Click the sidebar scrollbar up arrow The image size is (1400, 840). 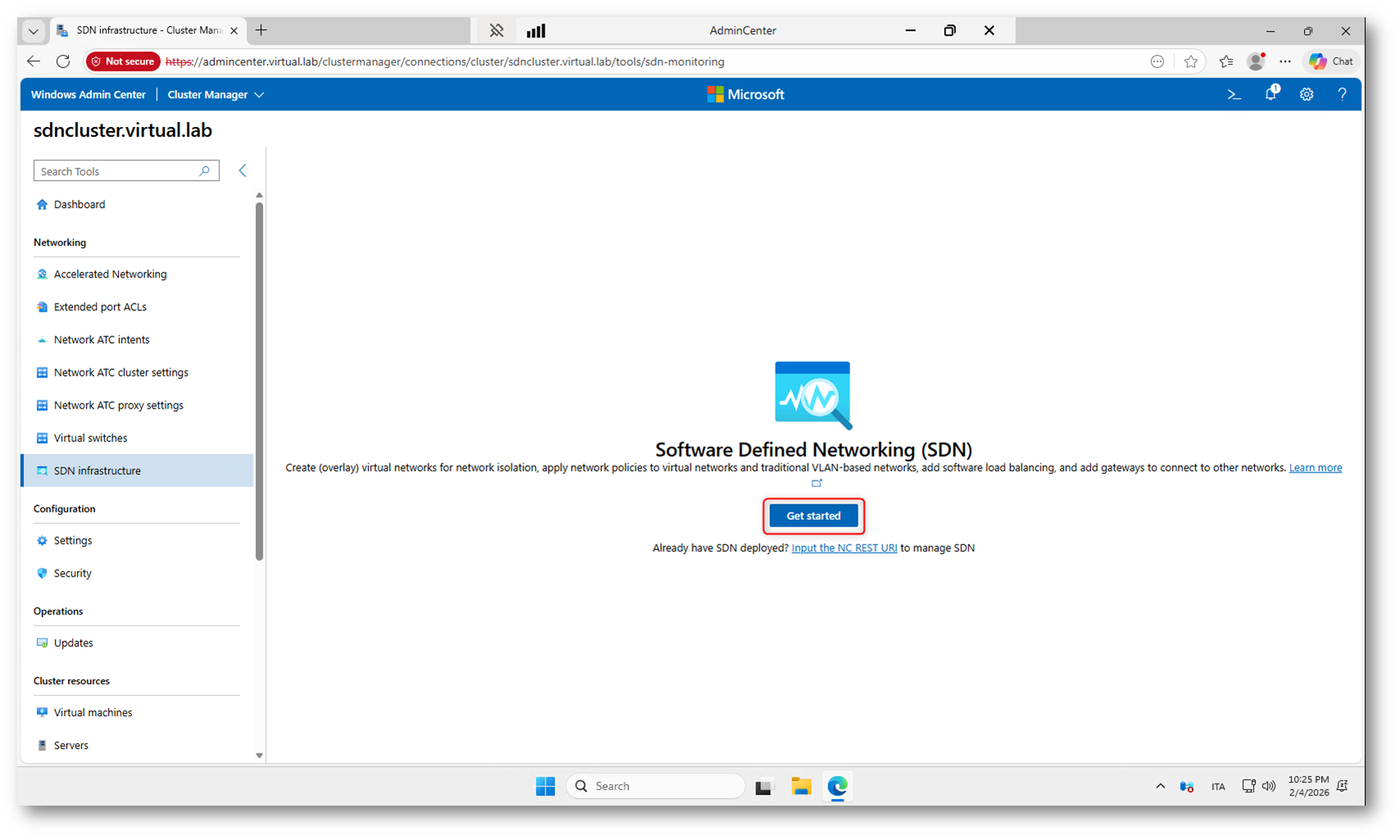pos(259,196)
